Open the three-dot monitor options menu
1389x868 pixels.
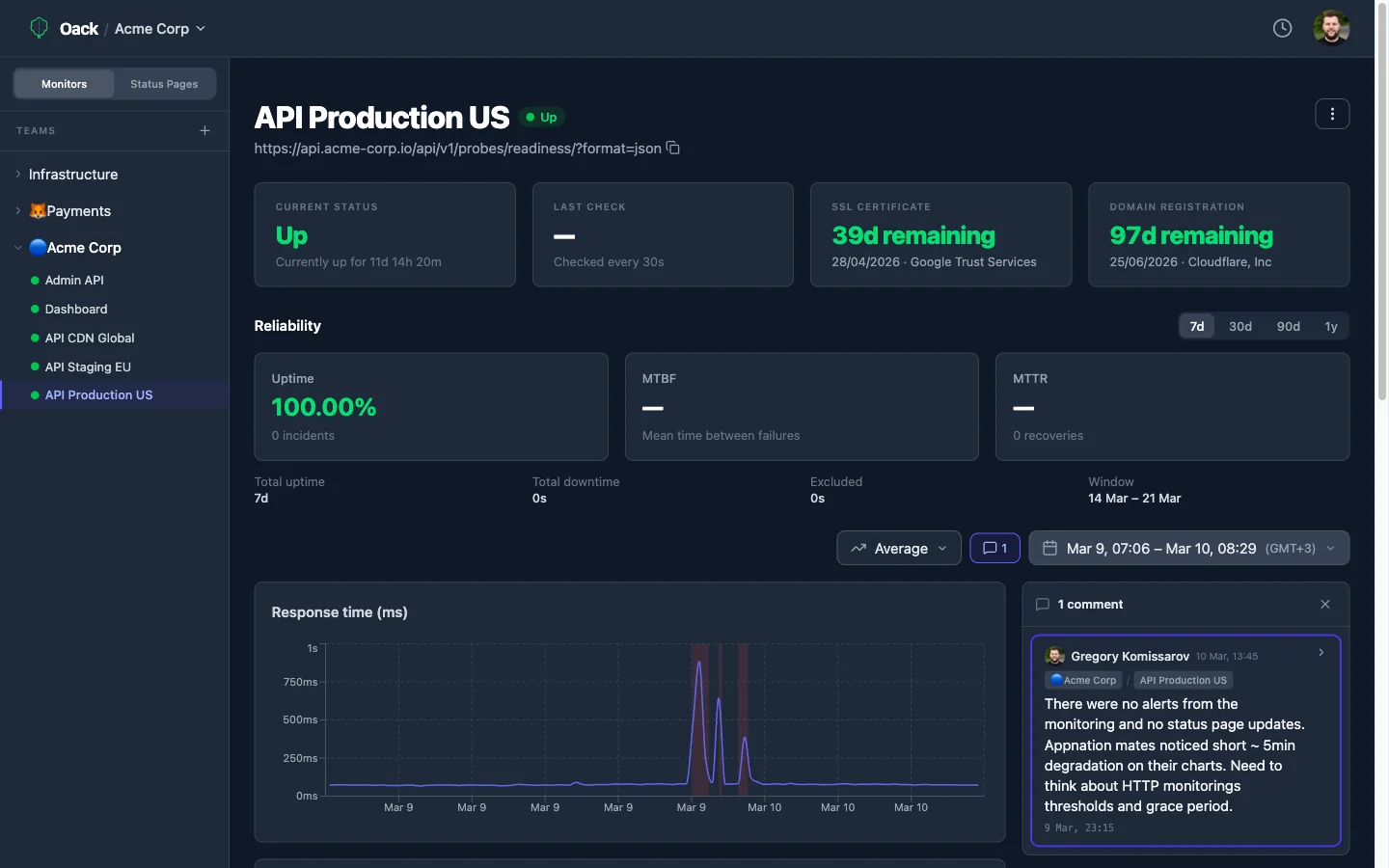[x=1332, y=114]
